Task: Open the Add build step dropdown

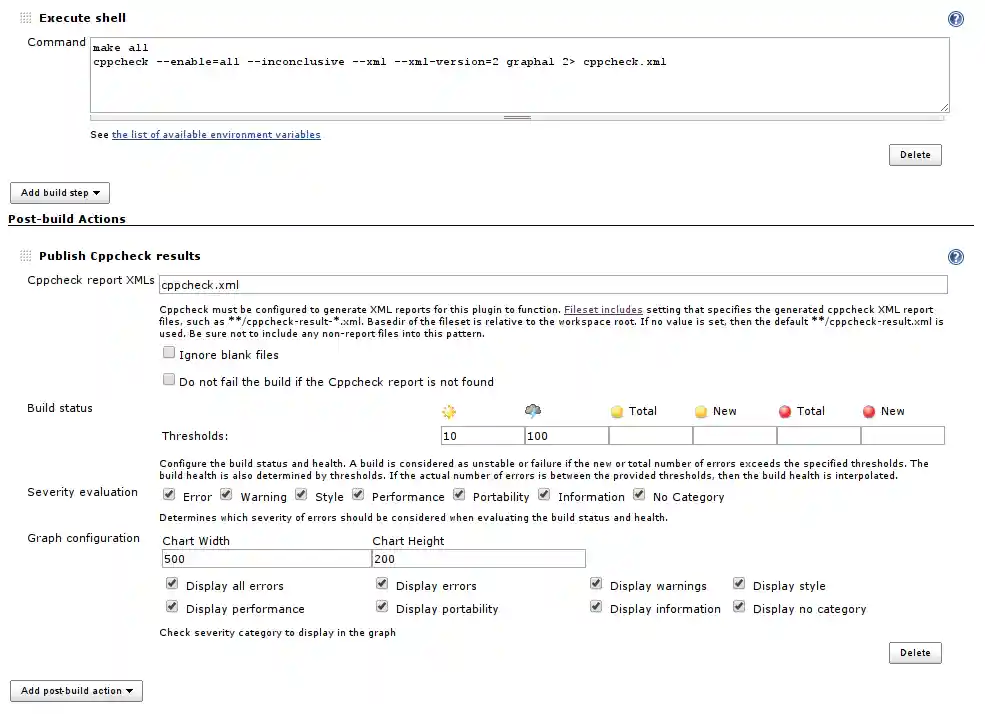Action: coord(59,193)
